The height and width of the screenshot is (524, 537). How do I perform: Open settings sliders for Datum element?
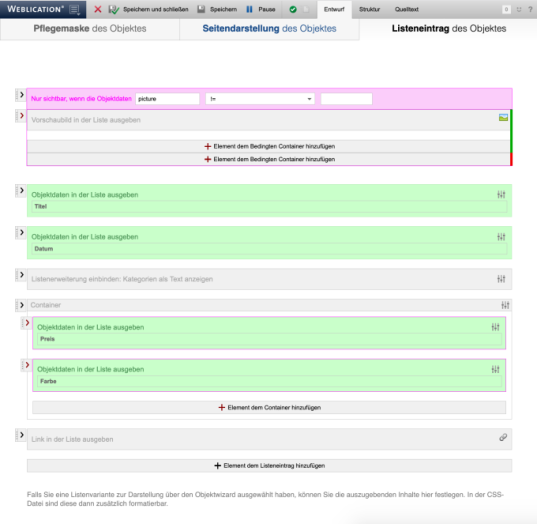pos(501,237)
